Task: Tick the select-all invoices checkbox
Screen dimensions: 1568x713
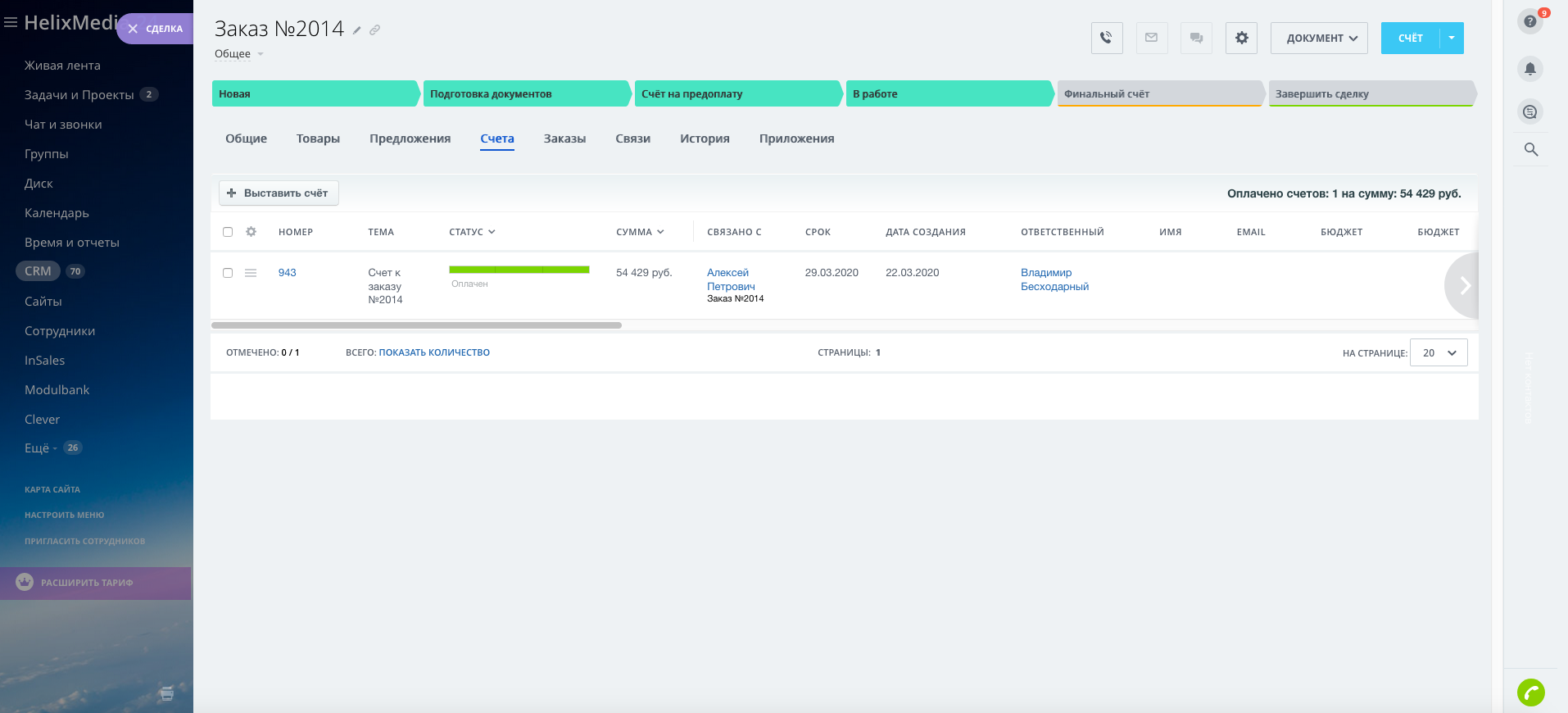Action: tap(228, 232)
